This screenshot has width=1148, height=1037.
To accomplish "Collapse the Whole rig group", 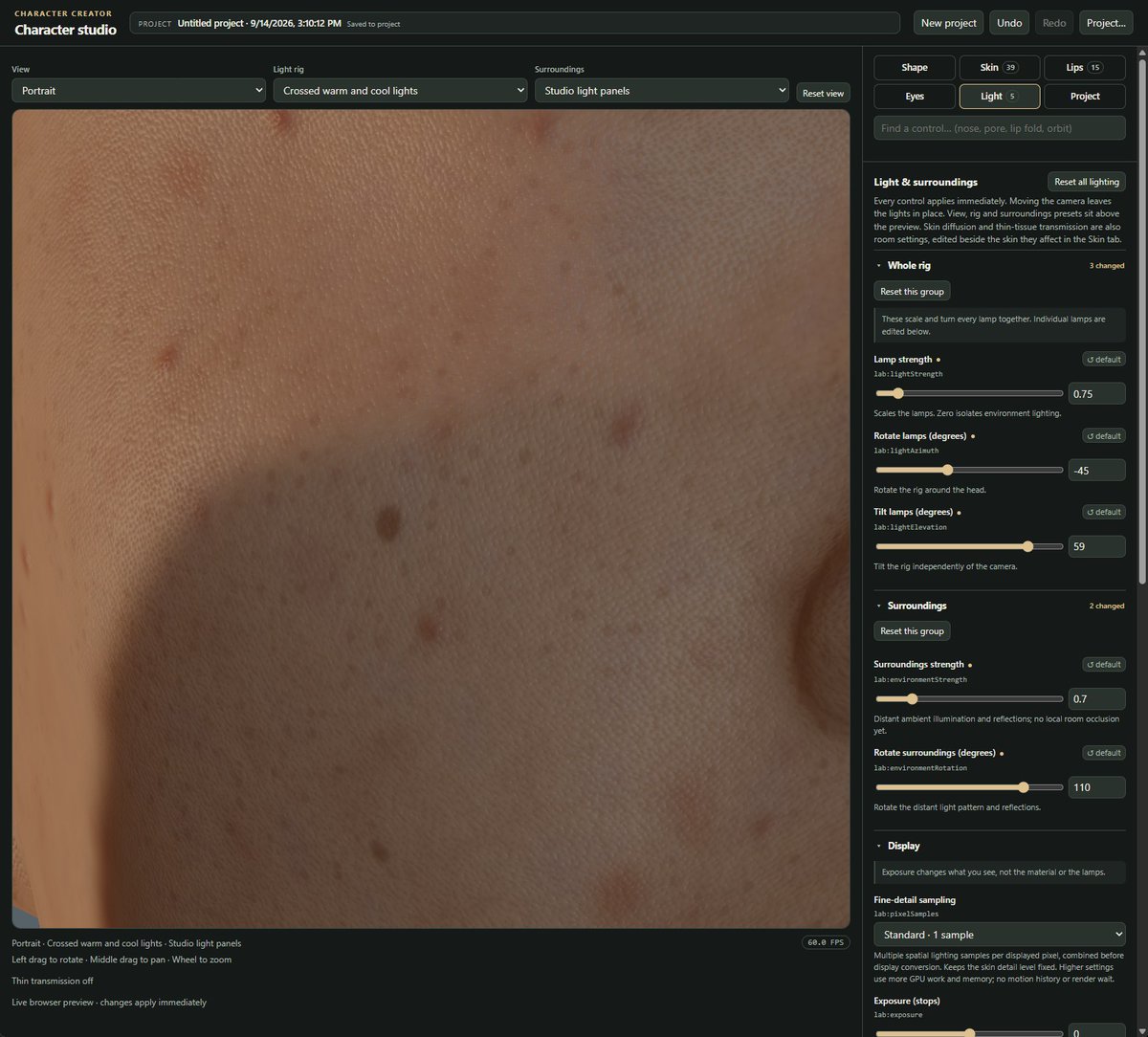I will (x=902, y=265).
